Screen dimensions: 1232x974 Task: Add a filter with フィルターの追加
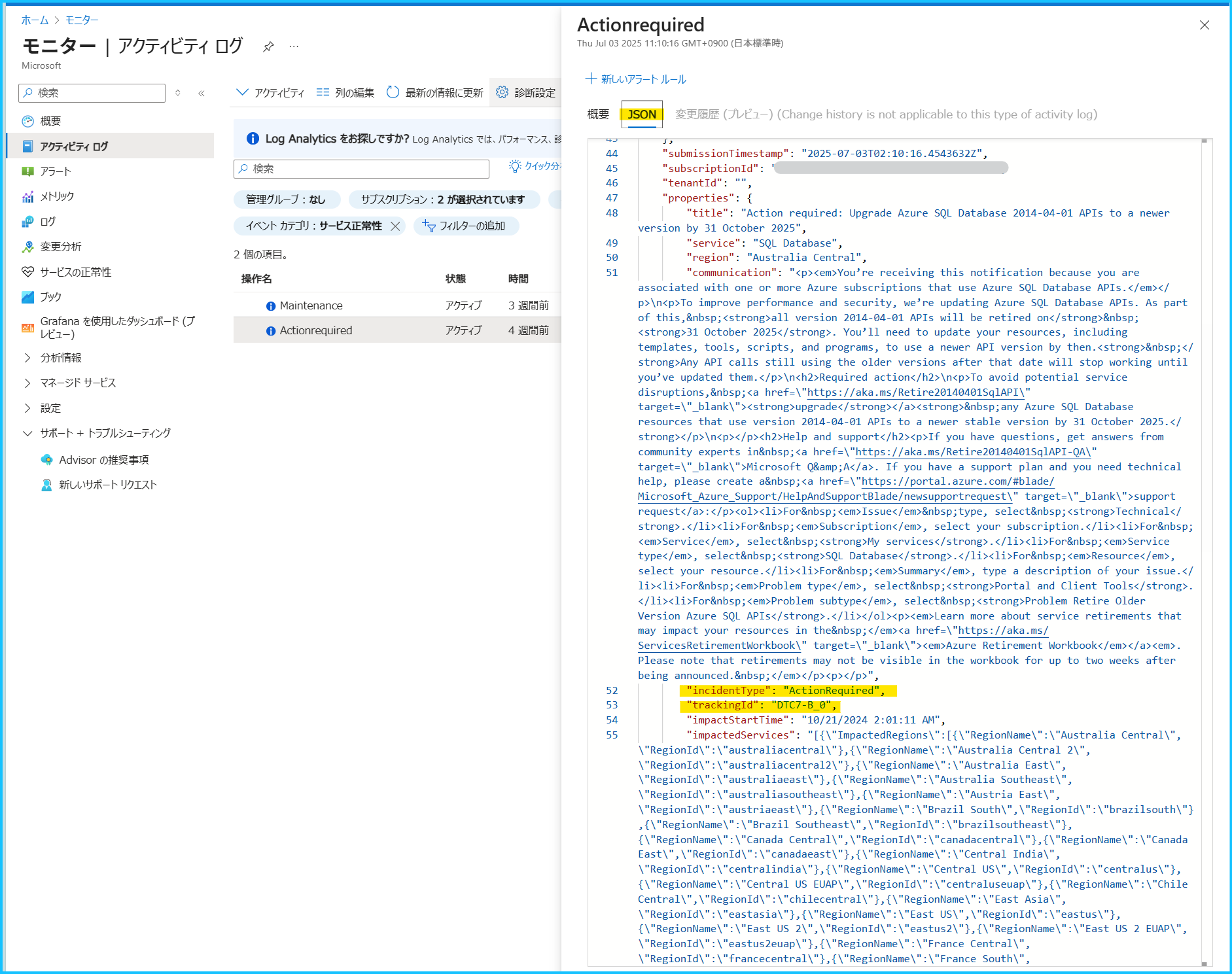tap(466, 226)
